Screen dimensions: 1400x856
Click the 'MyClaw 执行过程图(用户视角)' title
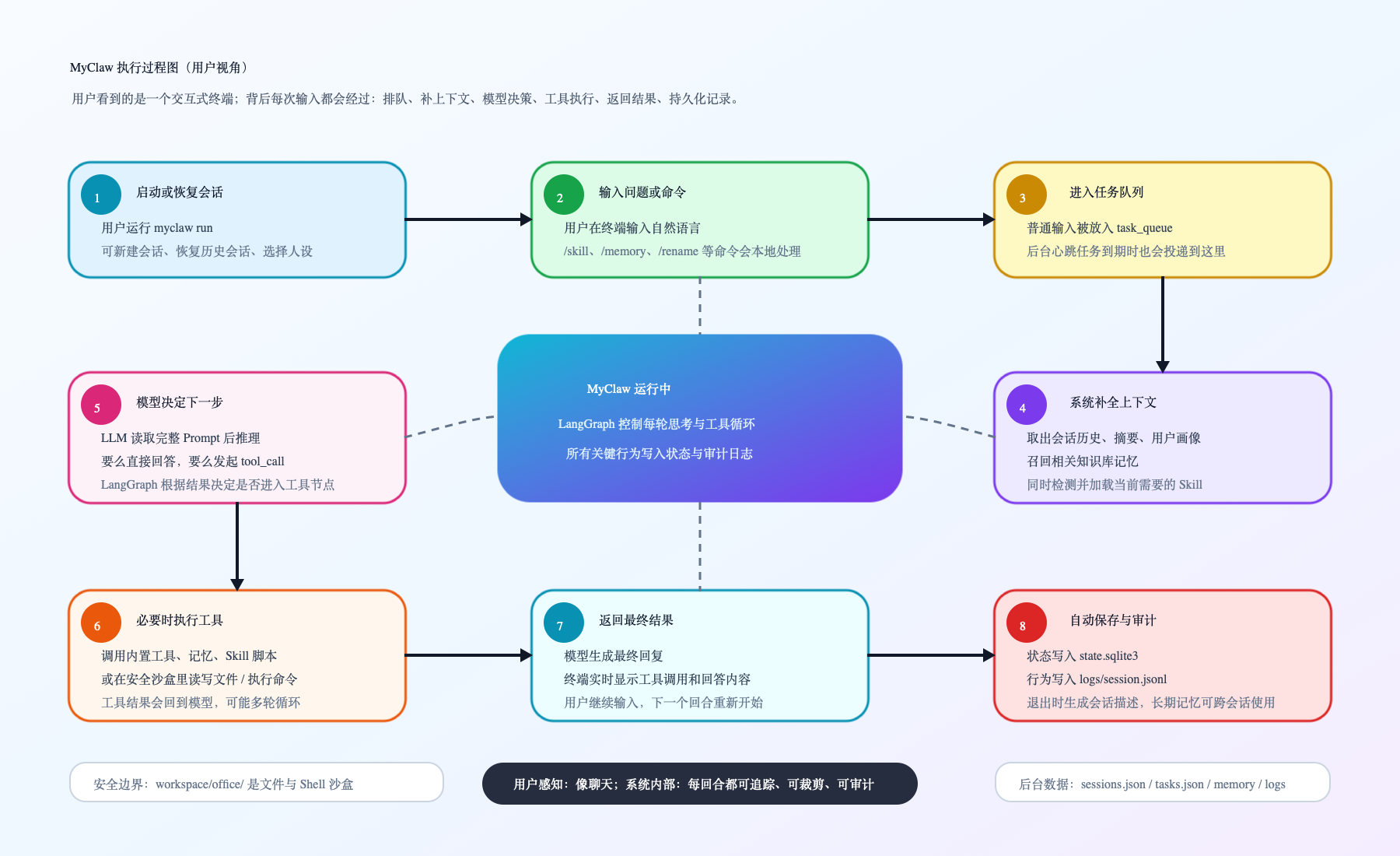click(159, 68)
